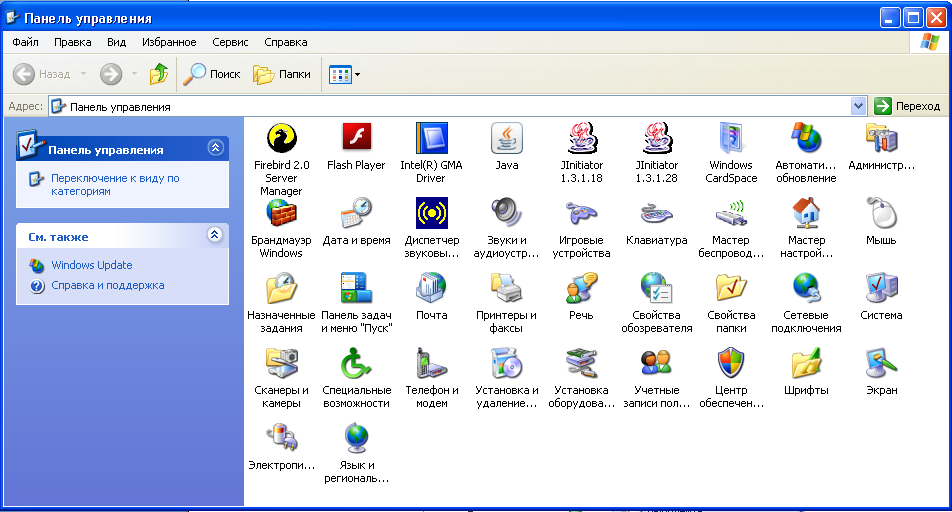The width and height of the screenshot is (952, 512).
Task: Open Дата и время icon
Action: [x=356, y=214]
